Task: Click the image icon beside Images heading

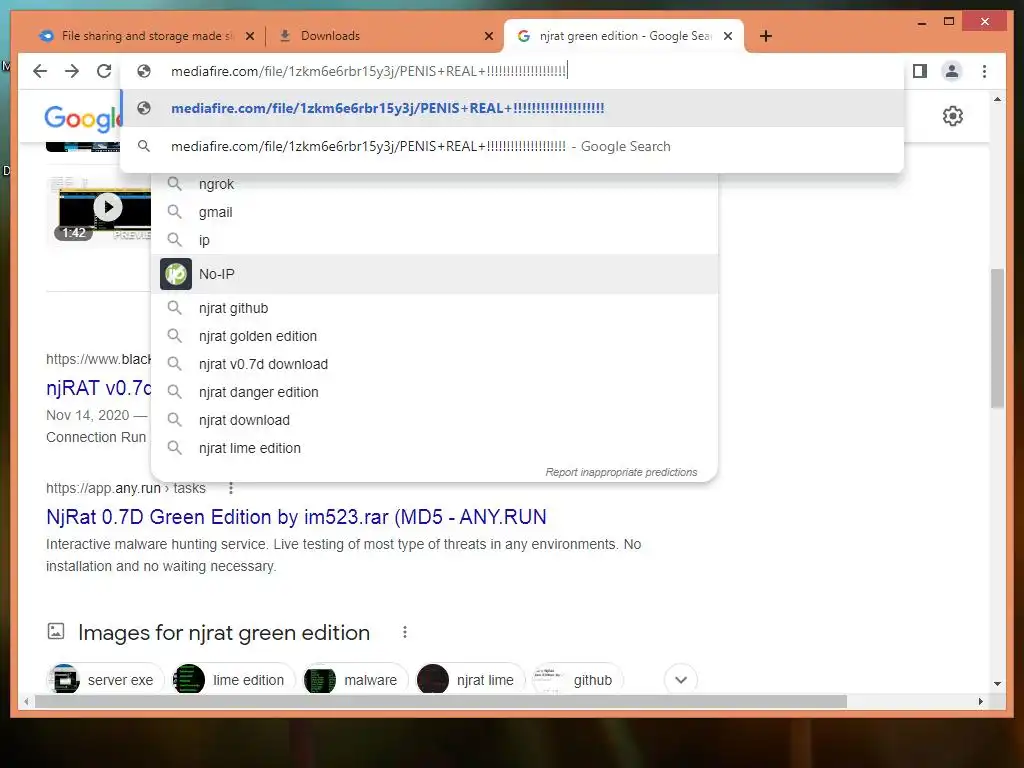Action: pyautogui.click(x=56, y=631)
